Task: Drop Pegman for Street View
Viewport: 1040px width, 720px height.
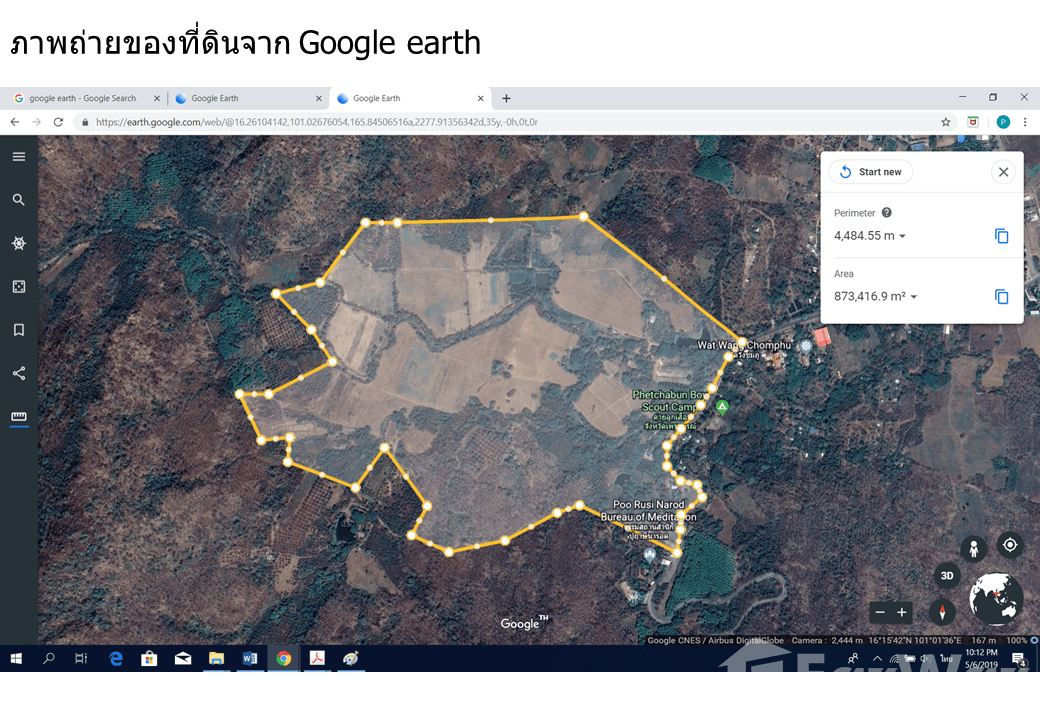Action: (x=973, y=548)
